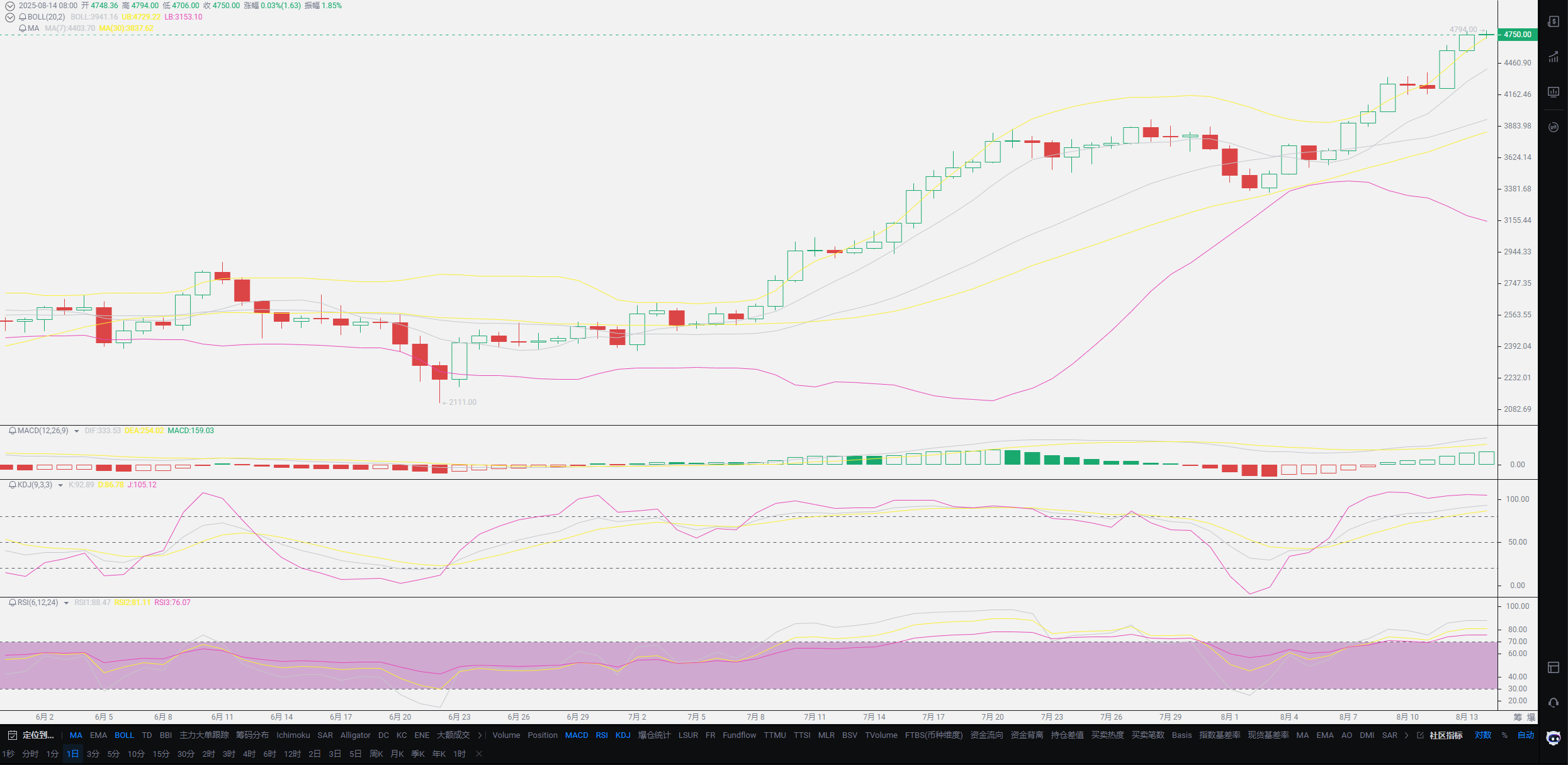Collapse the BOLL indicator row chevron
Screen dimensions: 1568x765
[x=10, y=17]
